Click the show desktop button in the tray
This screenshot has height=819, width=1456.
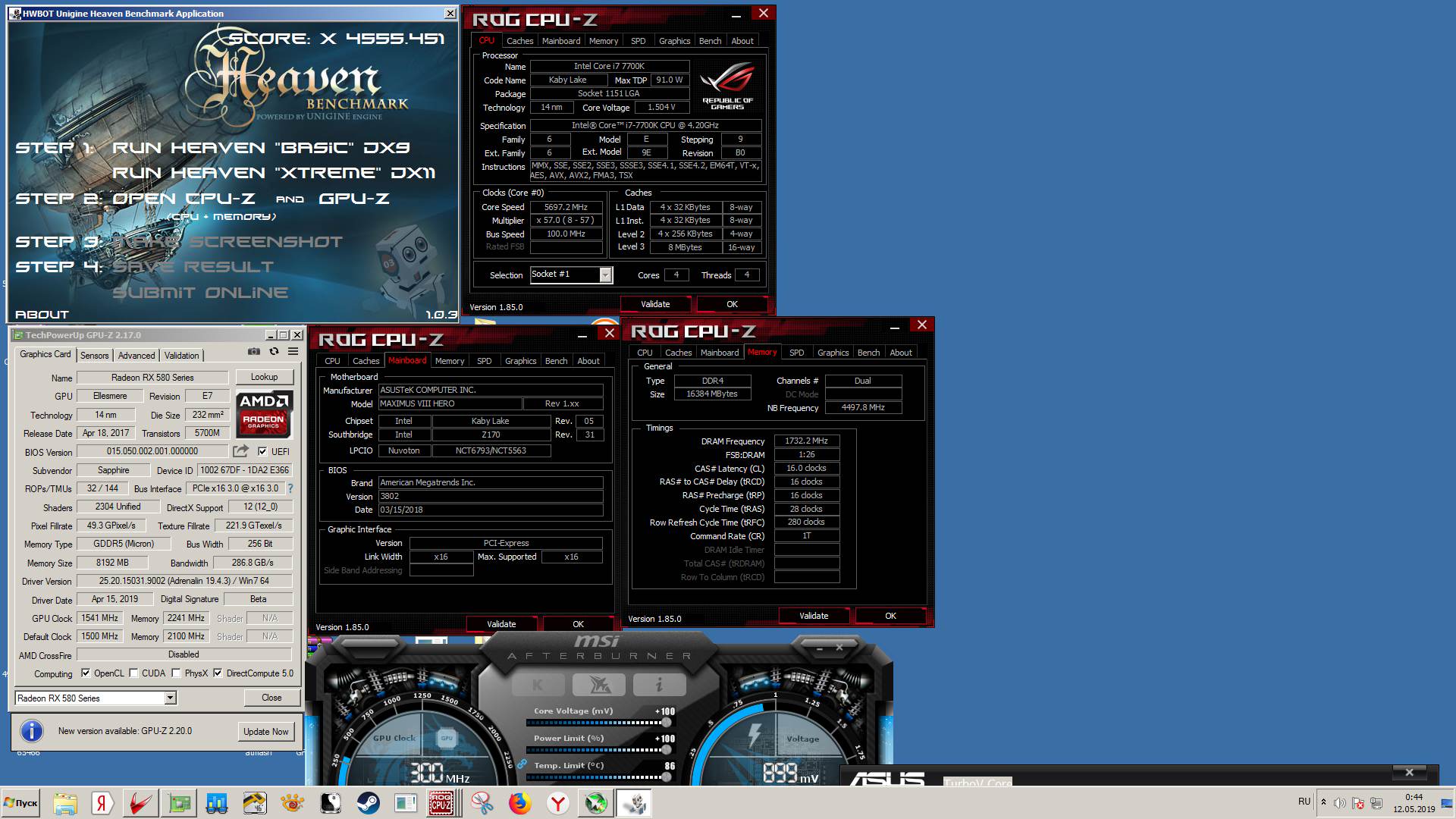(x=1447, y=803)
